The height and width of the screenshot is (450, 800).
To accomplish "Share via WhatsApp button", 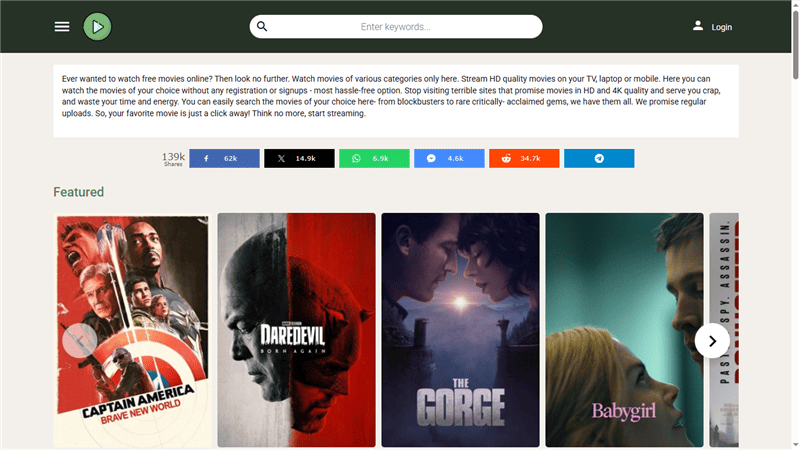I will (x=374, y=158).
